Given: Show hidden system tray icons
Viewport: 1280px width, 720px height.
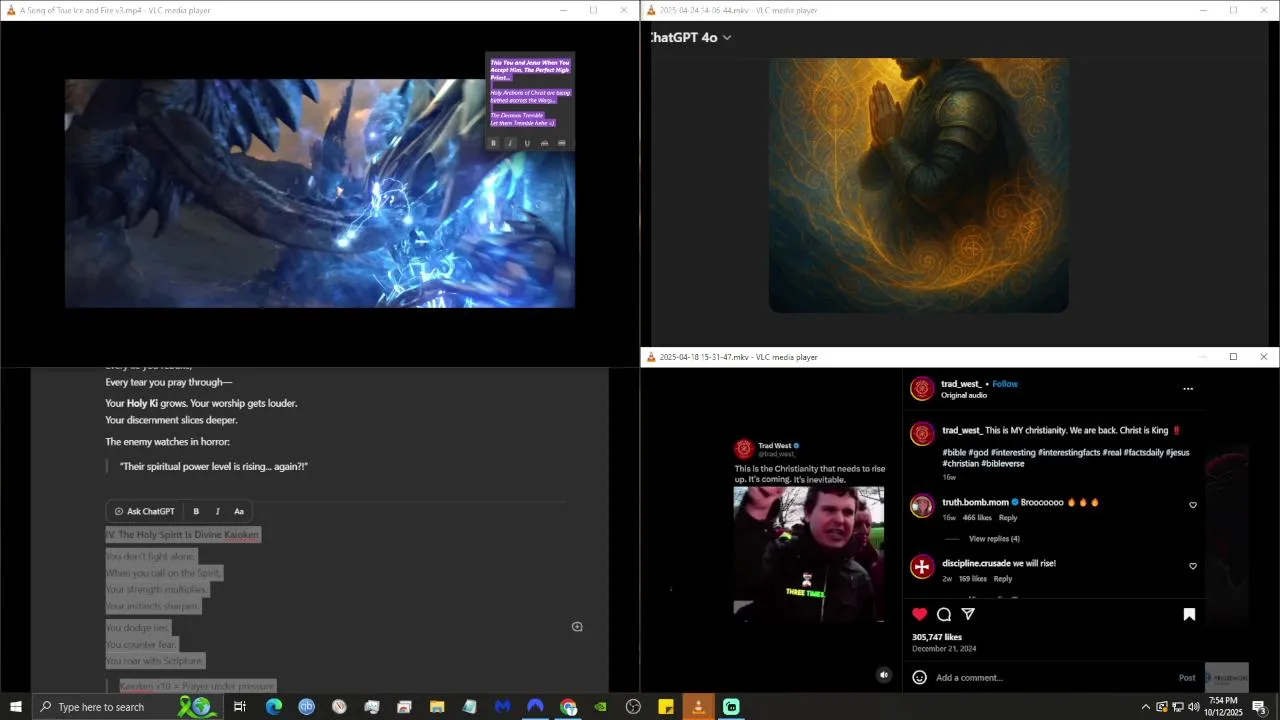Looking at the screenshot, I should (1146, 707).
